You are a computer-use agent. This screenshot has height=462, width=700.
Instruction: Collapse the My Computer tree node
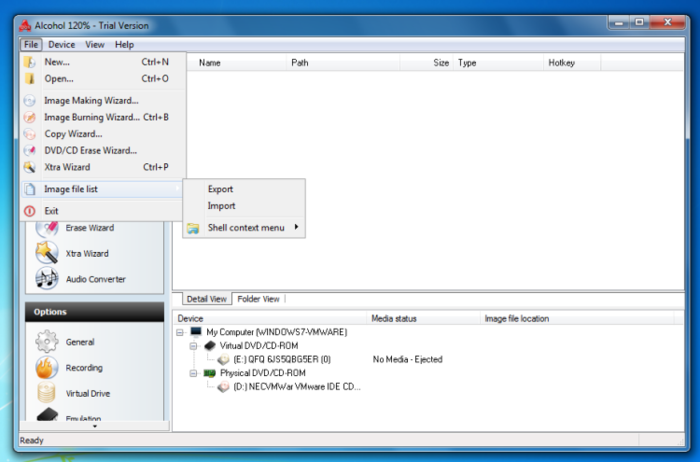click(x=180, y=332)
